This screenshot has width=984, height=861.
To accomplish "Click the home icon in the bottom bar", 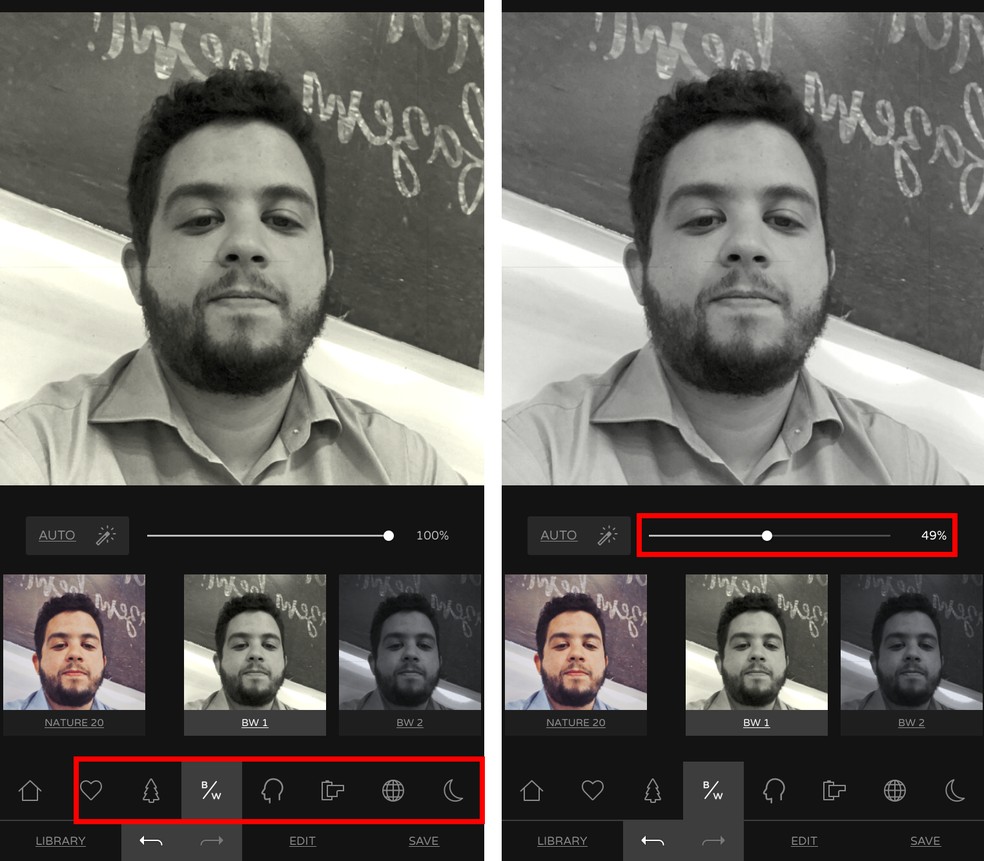I will pyautogui.click(x=30, y=790).
